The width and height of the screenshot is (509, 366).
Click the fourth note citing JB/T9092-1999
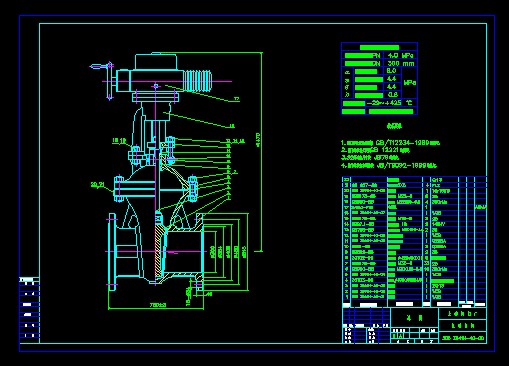[389, 165]
